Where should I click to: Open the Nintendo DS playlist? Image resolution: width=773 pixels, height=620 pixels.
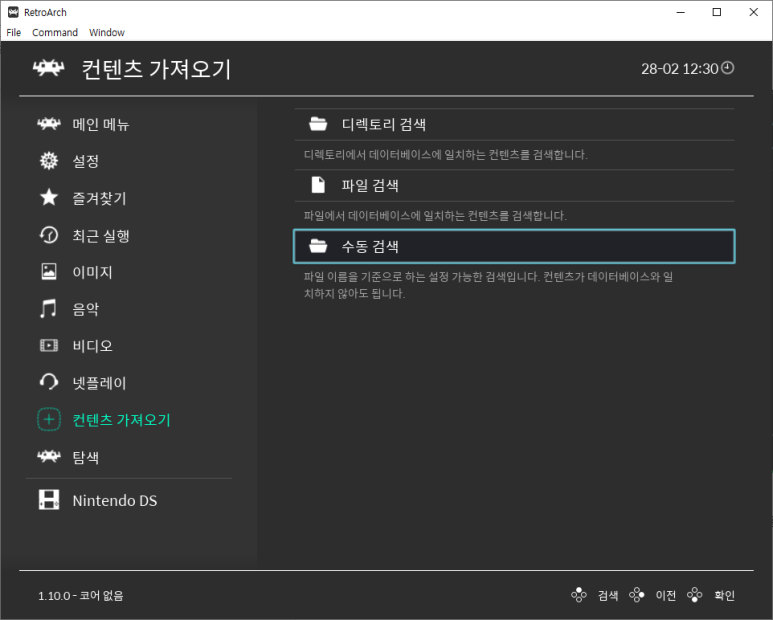(x=115, y=501)
